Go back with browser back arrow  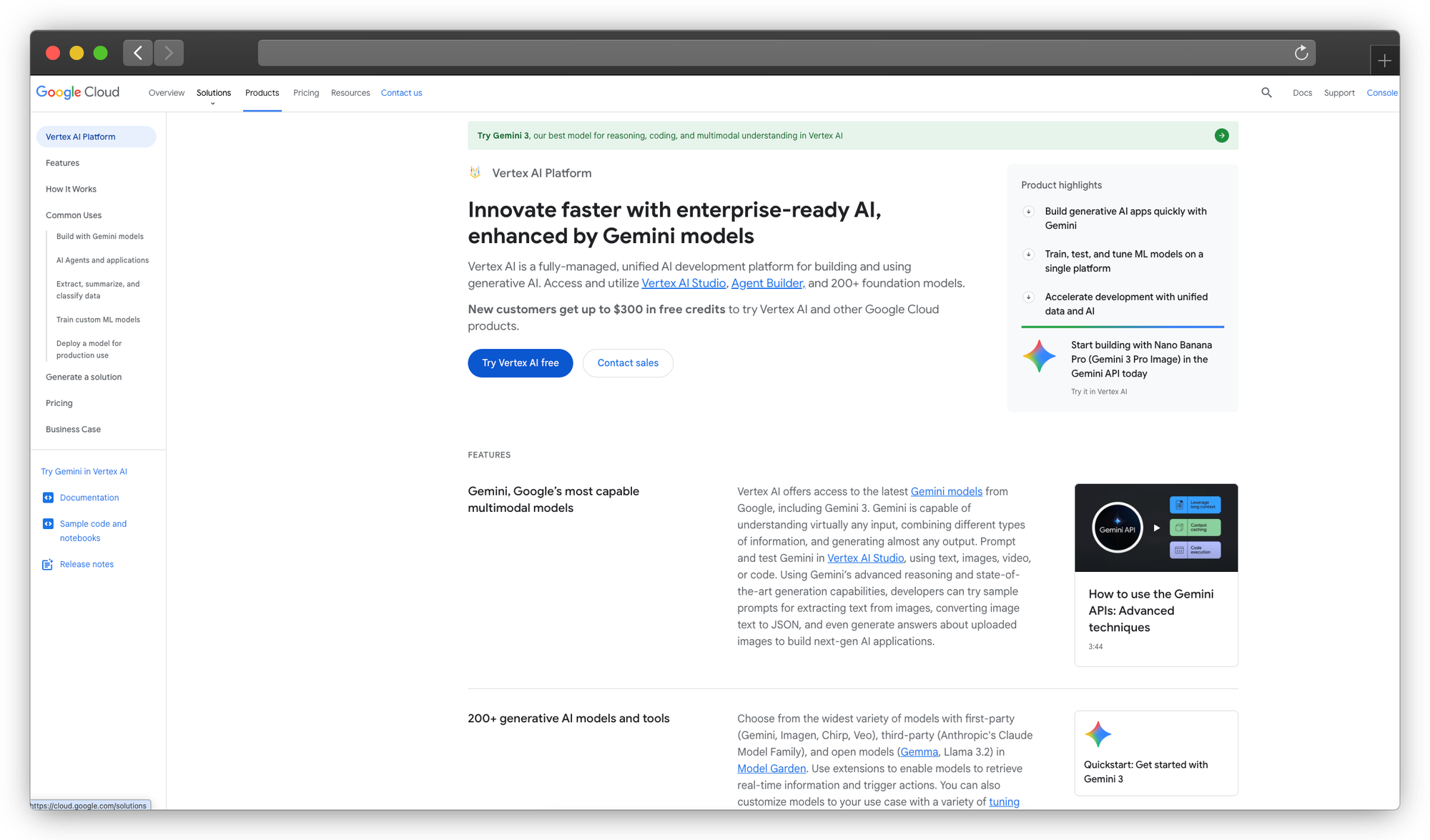point(138,53)
